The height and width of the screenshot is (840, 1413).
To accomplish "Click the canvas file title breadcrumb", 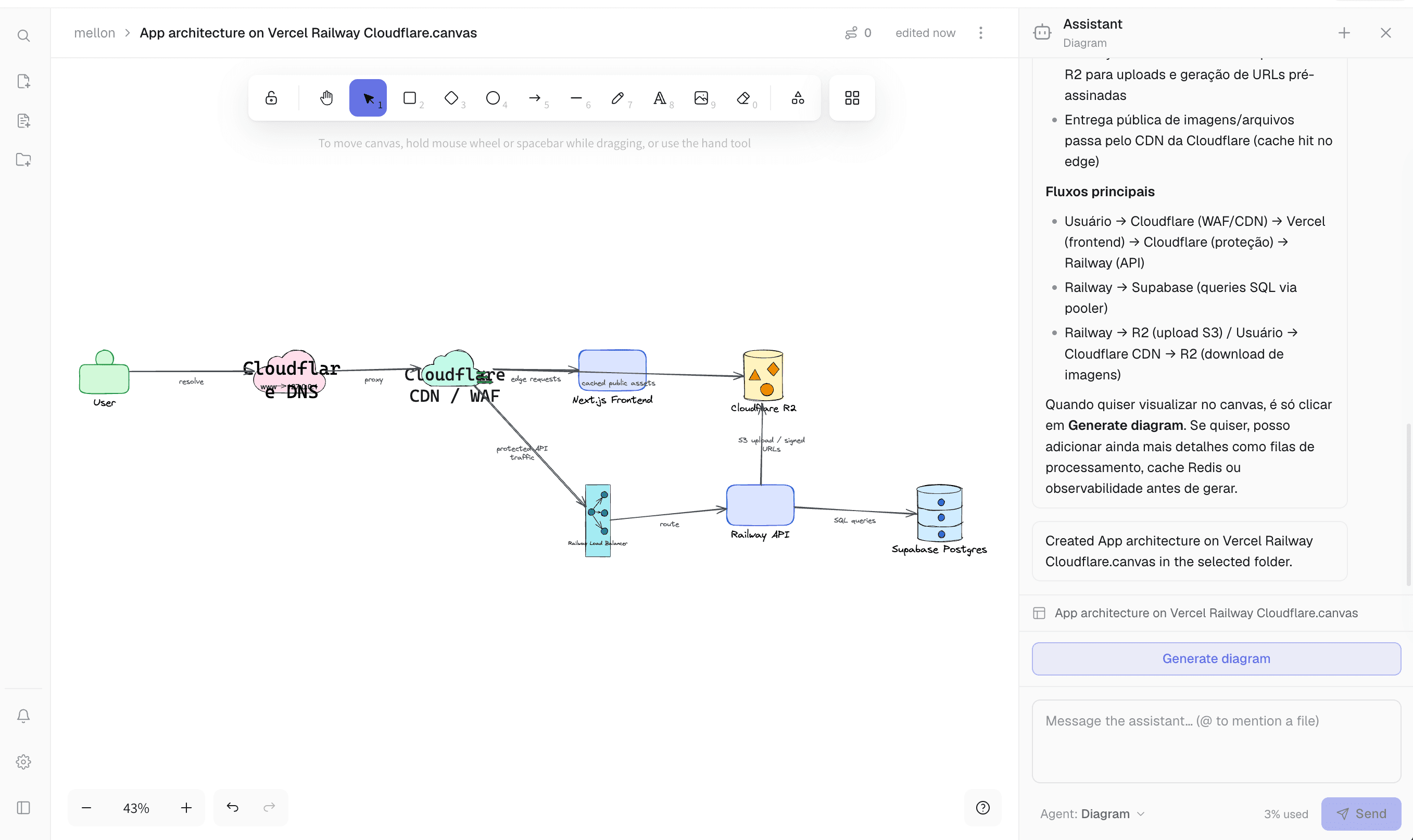I will coord(308,33).
